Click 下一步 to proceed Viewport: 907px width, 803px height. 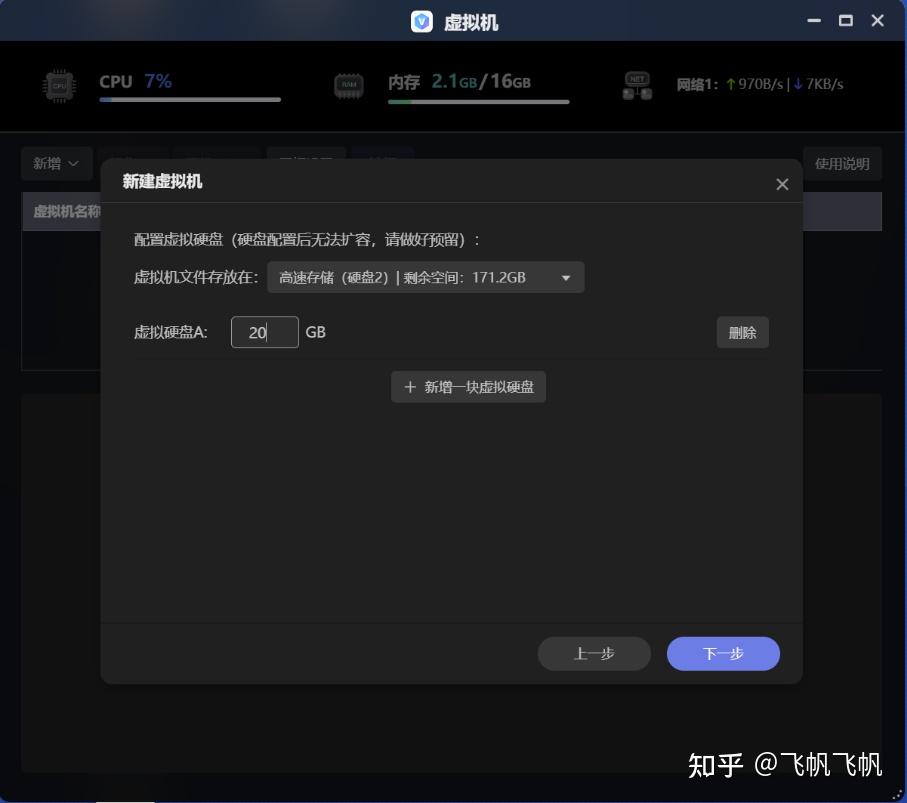(723, 653)
